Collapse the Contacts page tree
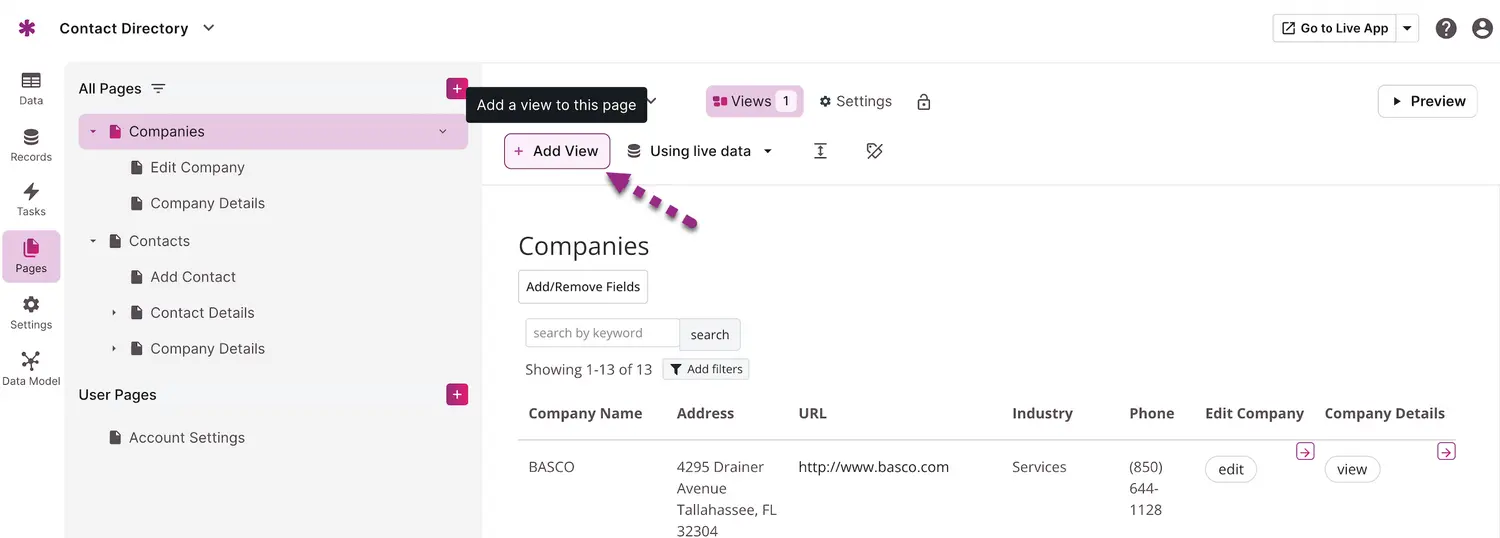The height and width of the screenshot is (538, 1500). [x=93, y=241]
